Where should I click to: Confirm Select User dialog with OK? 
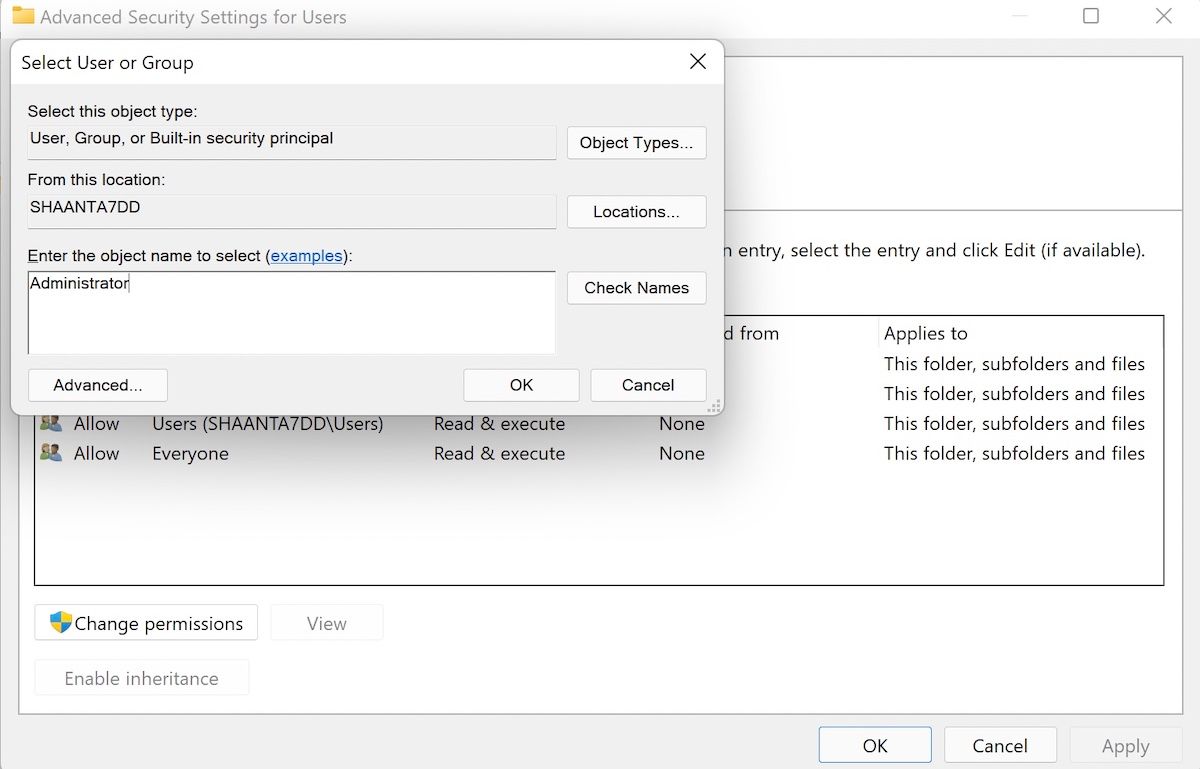[521, 385]
